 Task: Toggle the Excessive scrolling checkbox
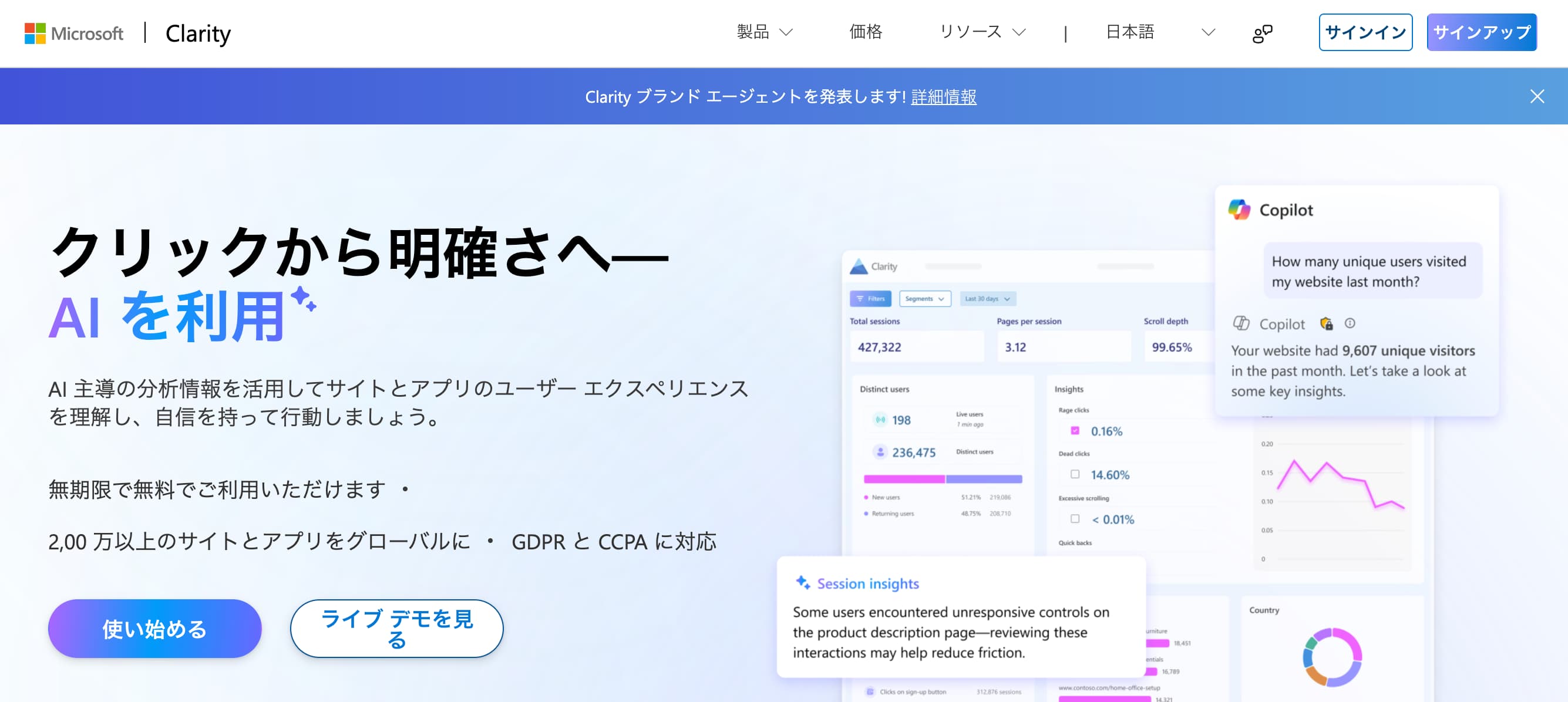(x=1075, y=519)
